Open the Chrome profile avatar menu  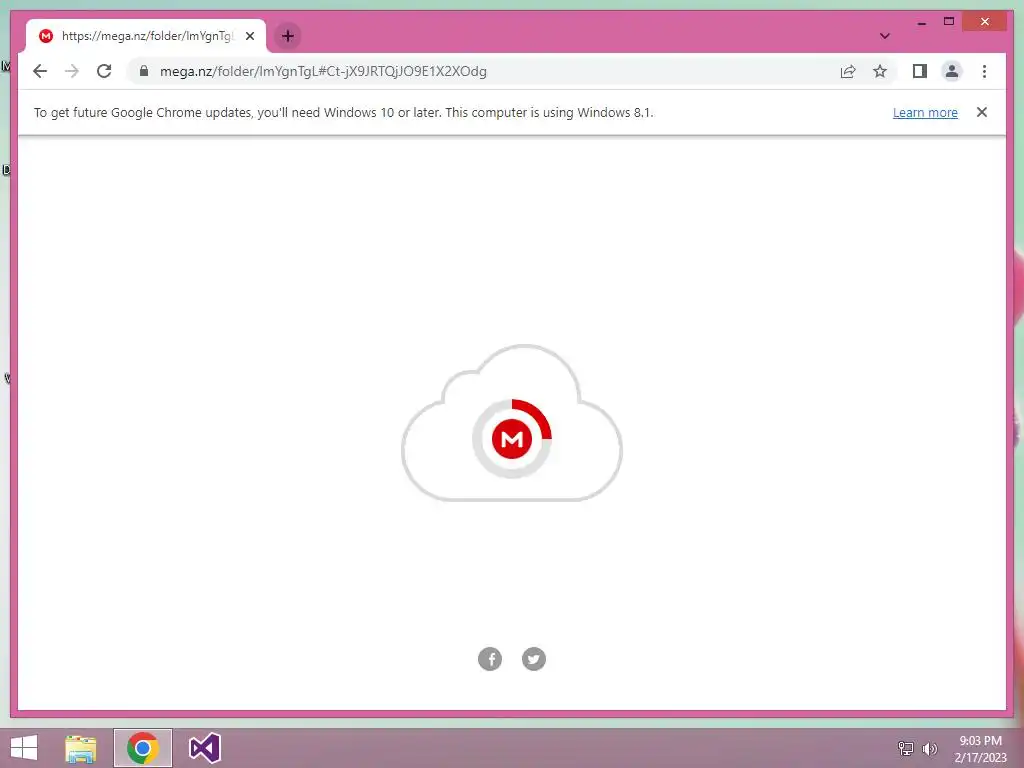(952, 71)
